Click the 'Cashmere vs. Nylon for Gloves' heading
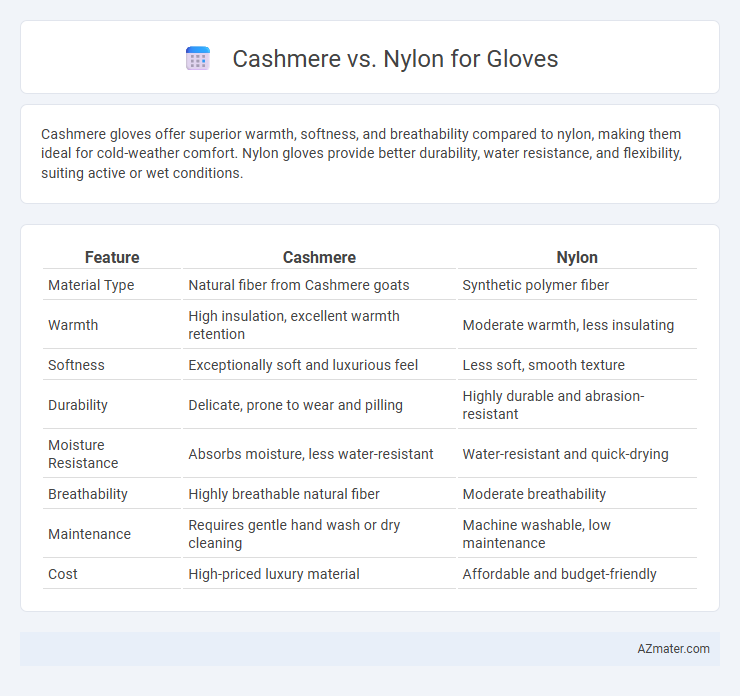Screen dimensions: 740x696 coord(395,59)
